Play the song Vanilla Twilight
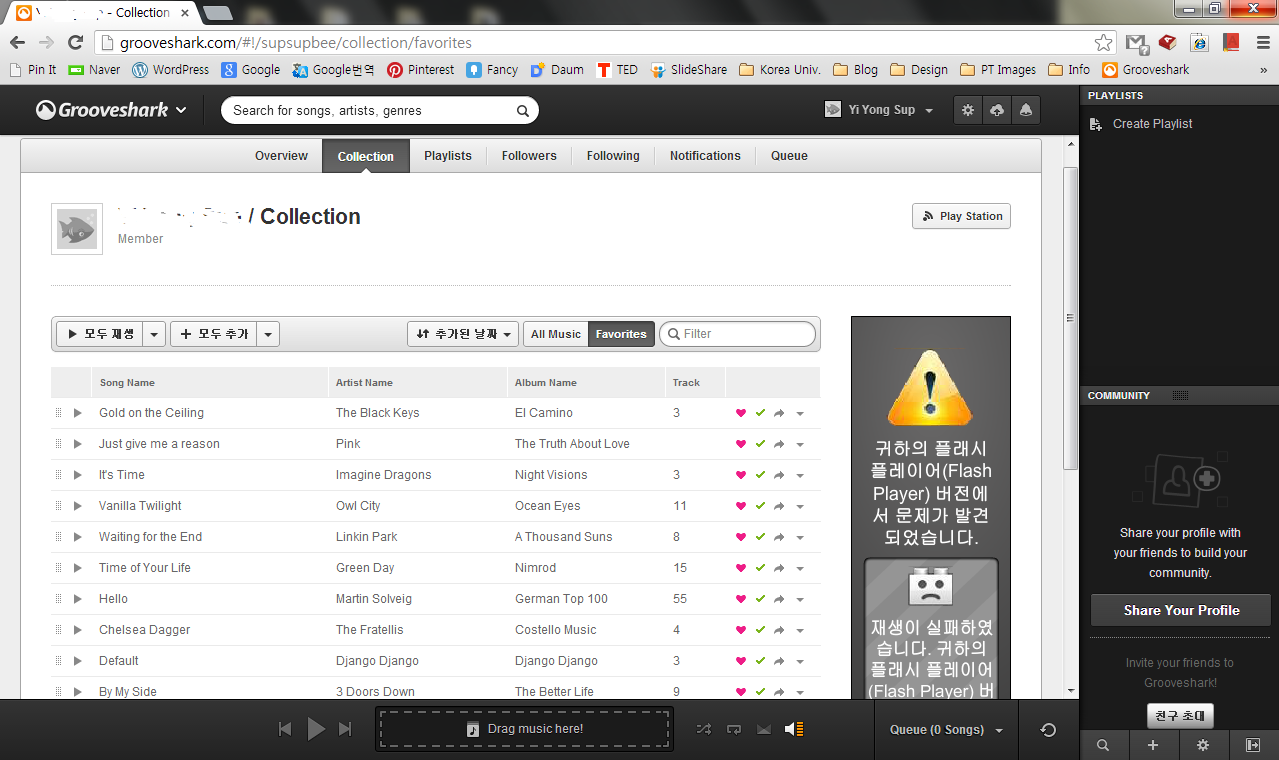The width and height of the screenshot is (1279, 760). pos(77,506)
